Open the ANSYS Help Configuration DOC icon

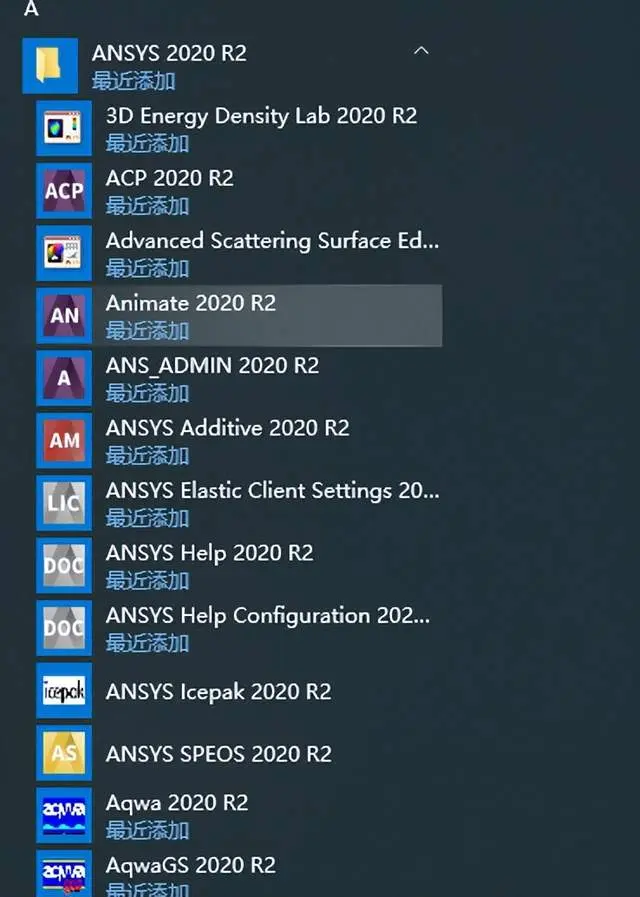tap(64, 628)
